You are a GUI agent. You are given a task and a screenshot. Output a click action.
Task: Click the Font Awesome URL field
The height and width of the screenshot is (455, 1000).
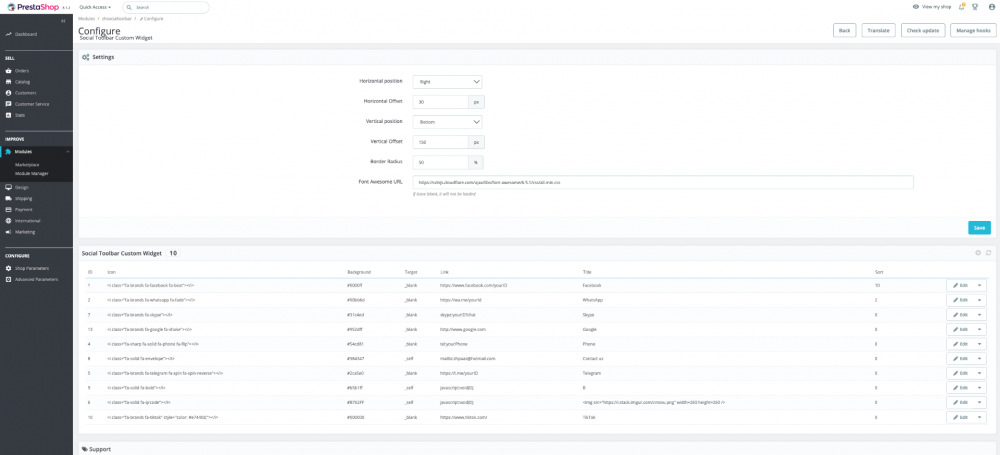point(663,183)
